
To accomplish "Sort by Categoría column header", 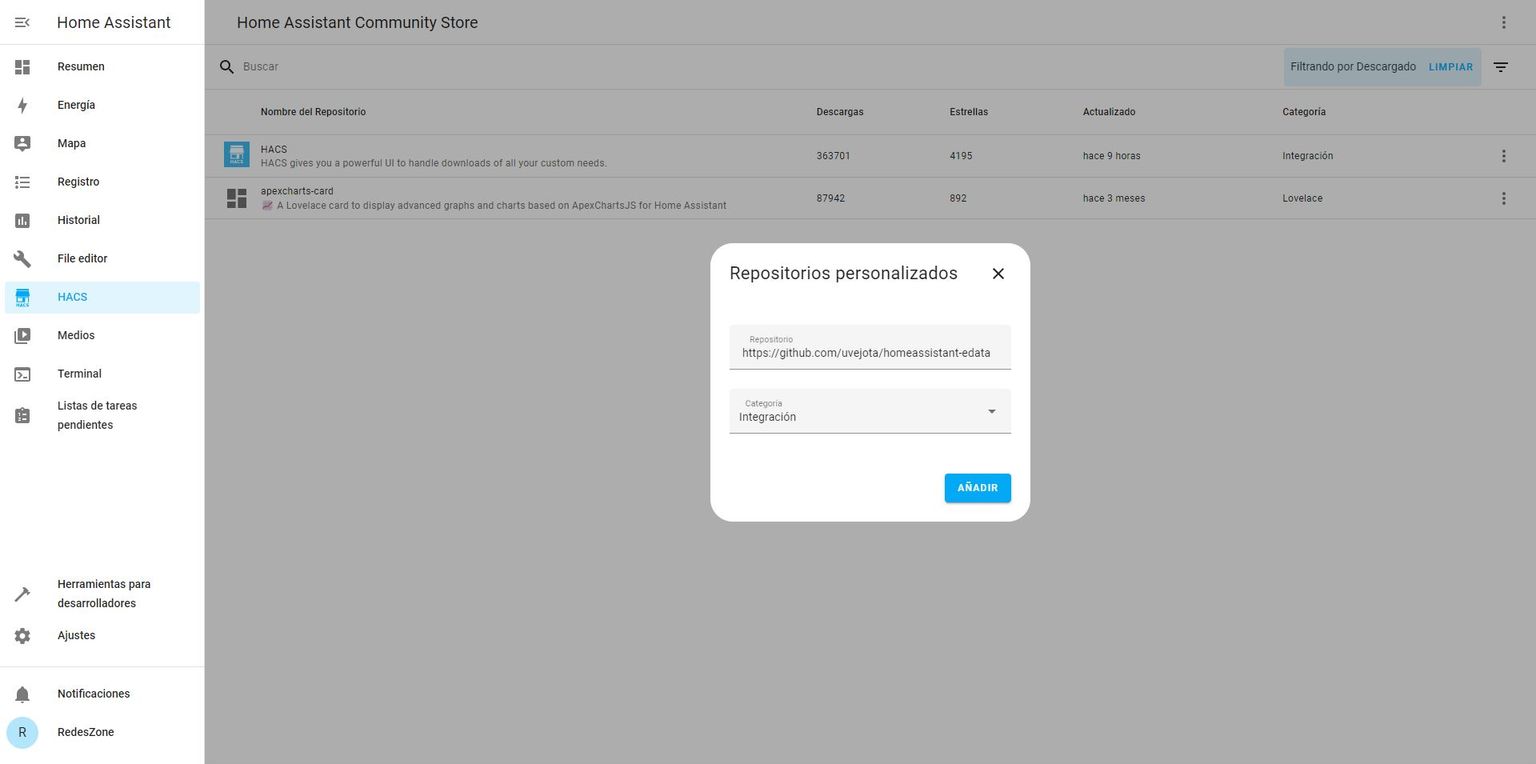I will tap(1304, 112).
